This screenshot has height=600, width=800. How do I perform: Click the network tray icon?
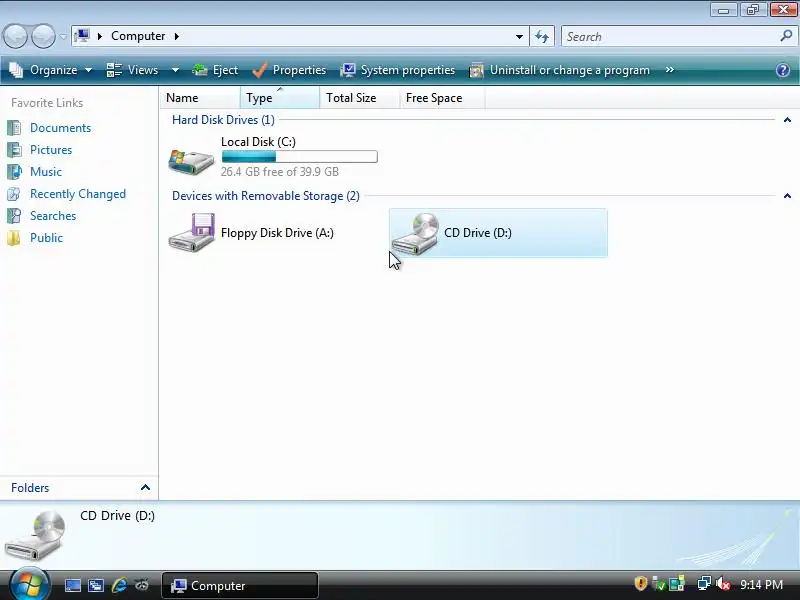[704, 583]
